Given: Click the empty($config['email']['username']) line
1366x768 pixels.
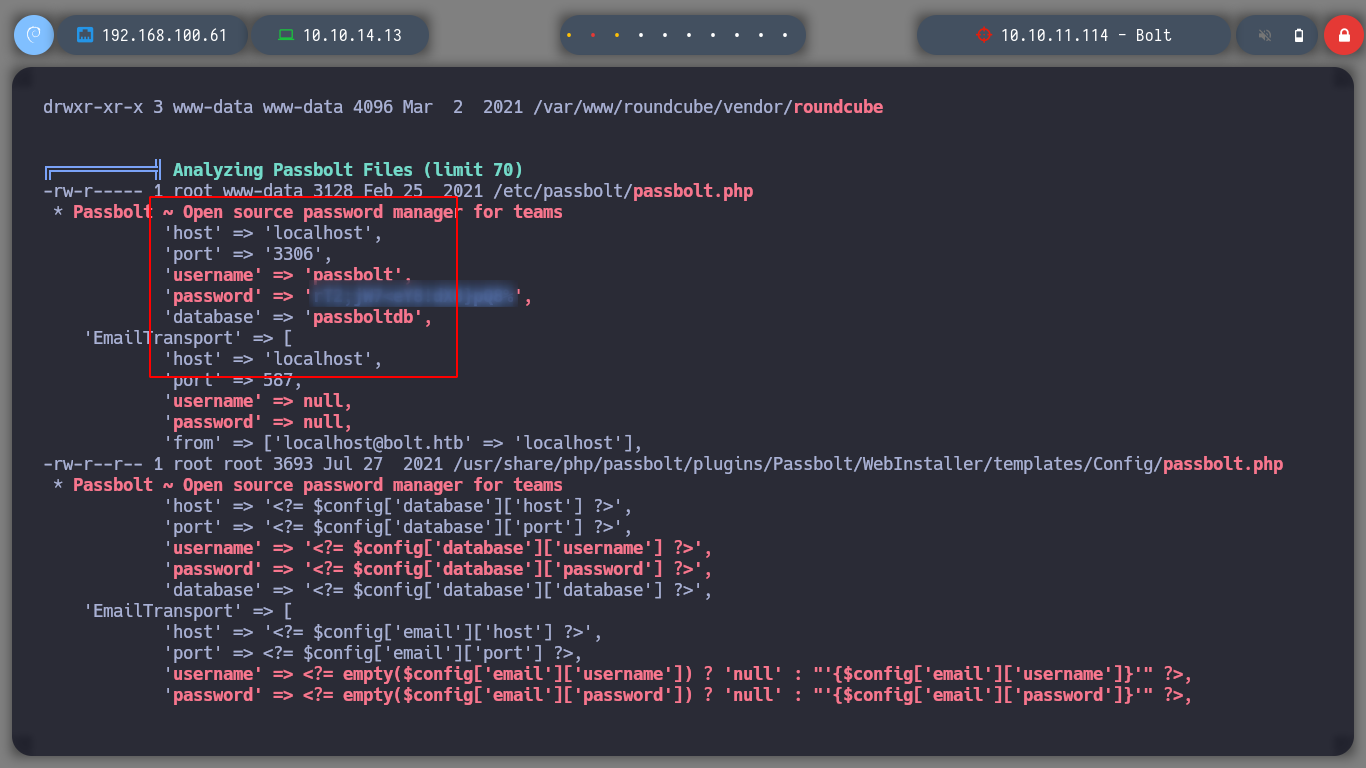Looking at the screenshot, I should pos(678,674).
